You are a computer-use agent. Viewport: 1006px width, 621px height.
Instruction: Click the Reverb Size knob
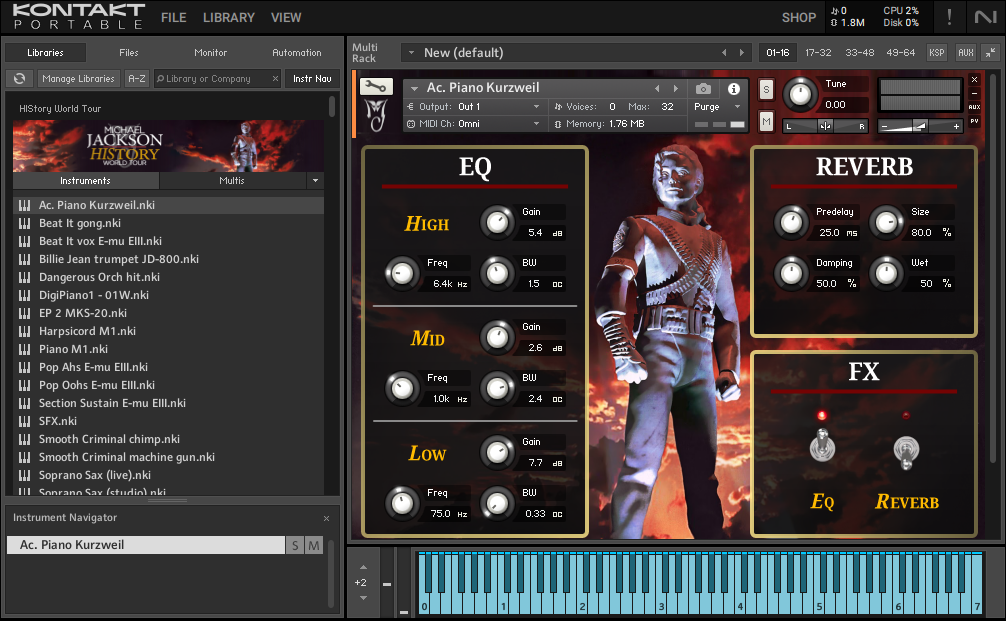886,223
